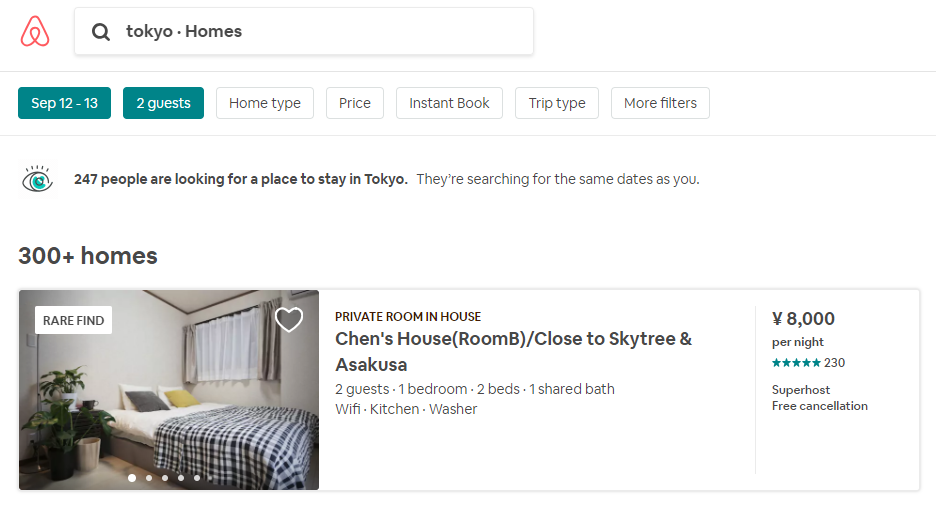Viewport: 936px width, 505px height.
Task: Open the Price filter
Action: 355,103
